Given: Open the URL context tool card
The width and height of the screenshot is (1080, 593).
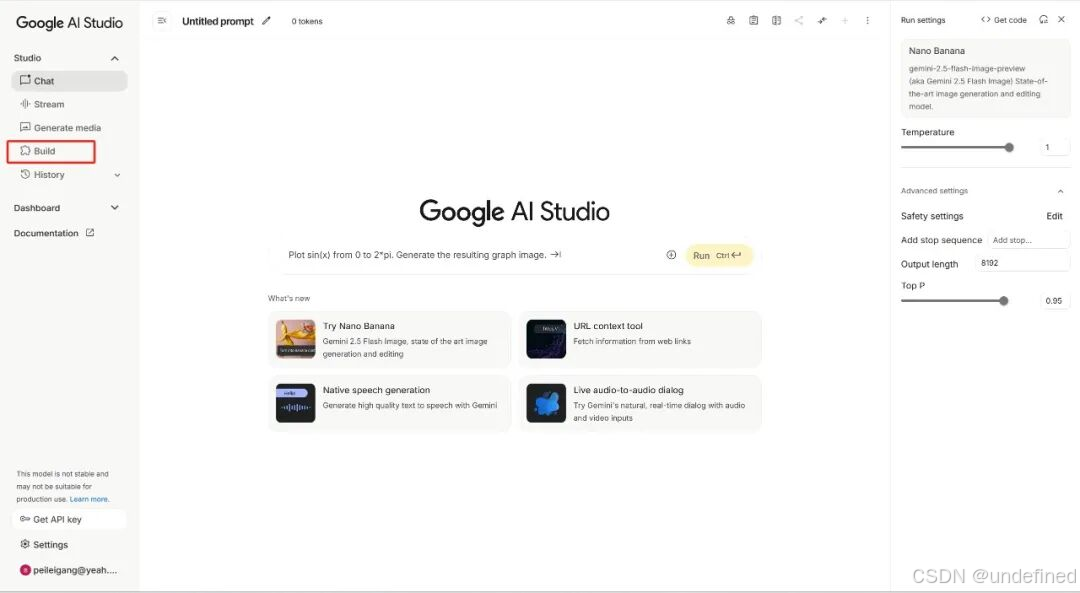Looking at the screenshot, I should tap(640, 340).
